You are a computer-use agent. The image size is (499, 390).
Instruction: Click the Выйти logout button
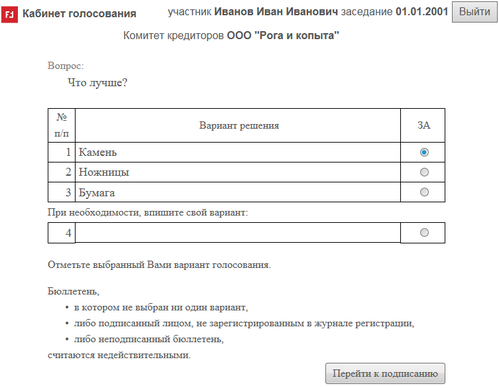(x=475, y=12)
